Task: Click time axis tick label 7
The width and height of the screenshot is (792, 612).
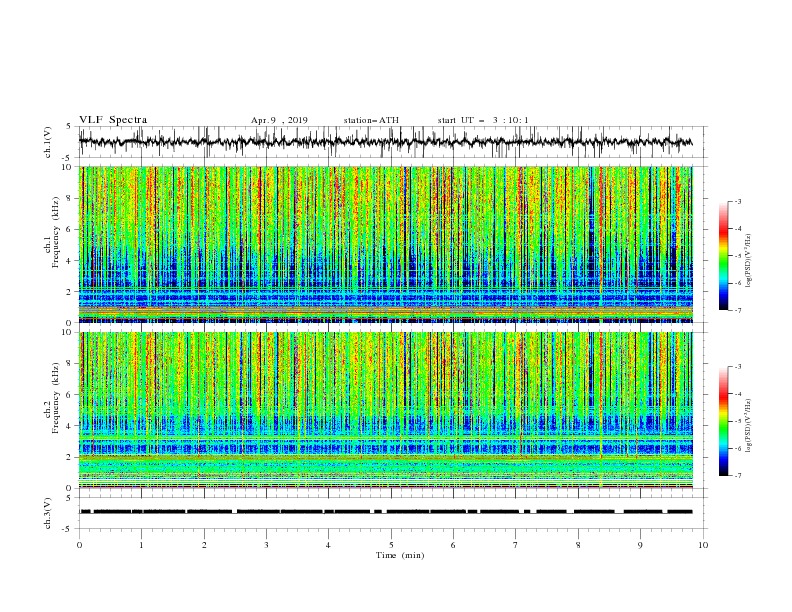Action: coord(516,545)
